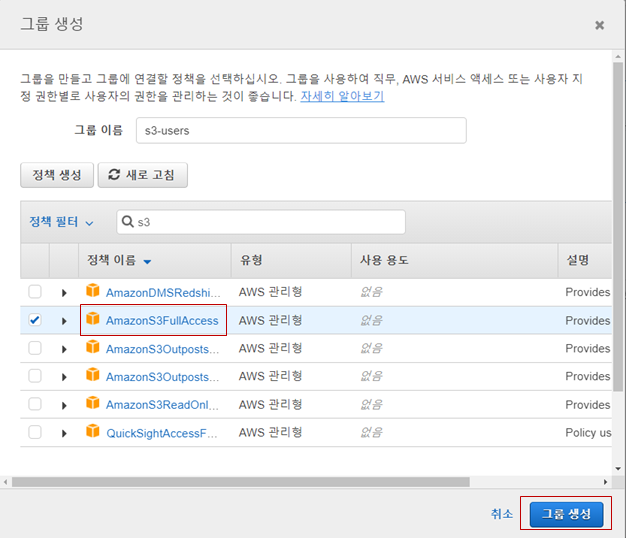Click the AmazonDMSRedshi... policy box icon
The height and width of the screenshot is (538, 626).
pyautogui.click(x=93, y=291)
